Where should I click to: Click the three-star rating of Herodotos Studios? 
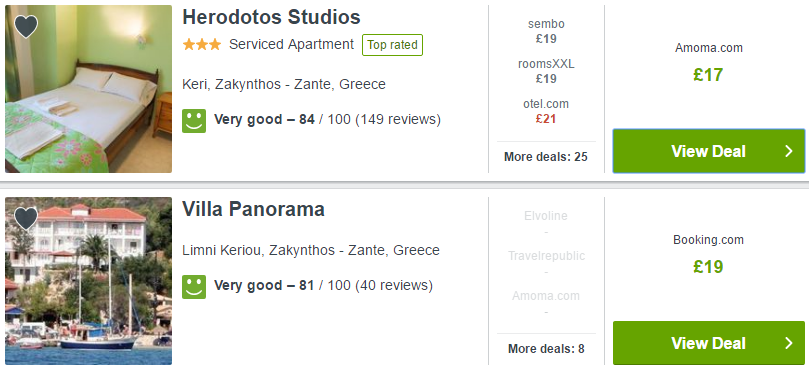[202, 45]
